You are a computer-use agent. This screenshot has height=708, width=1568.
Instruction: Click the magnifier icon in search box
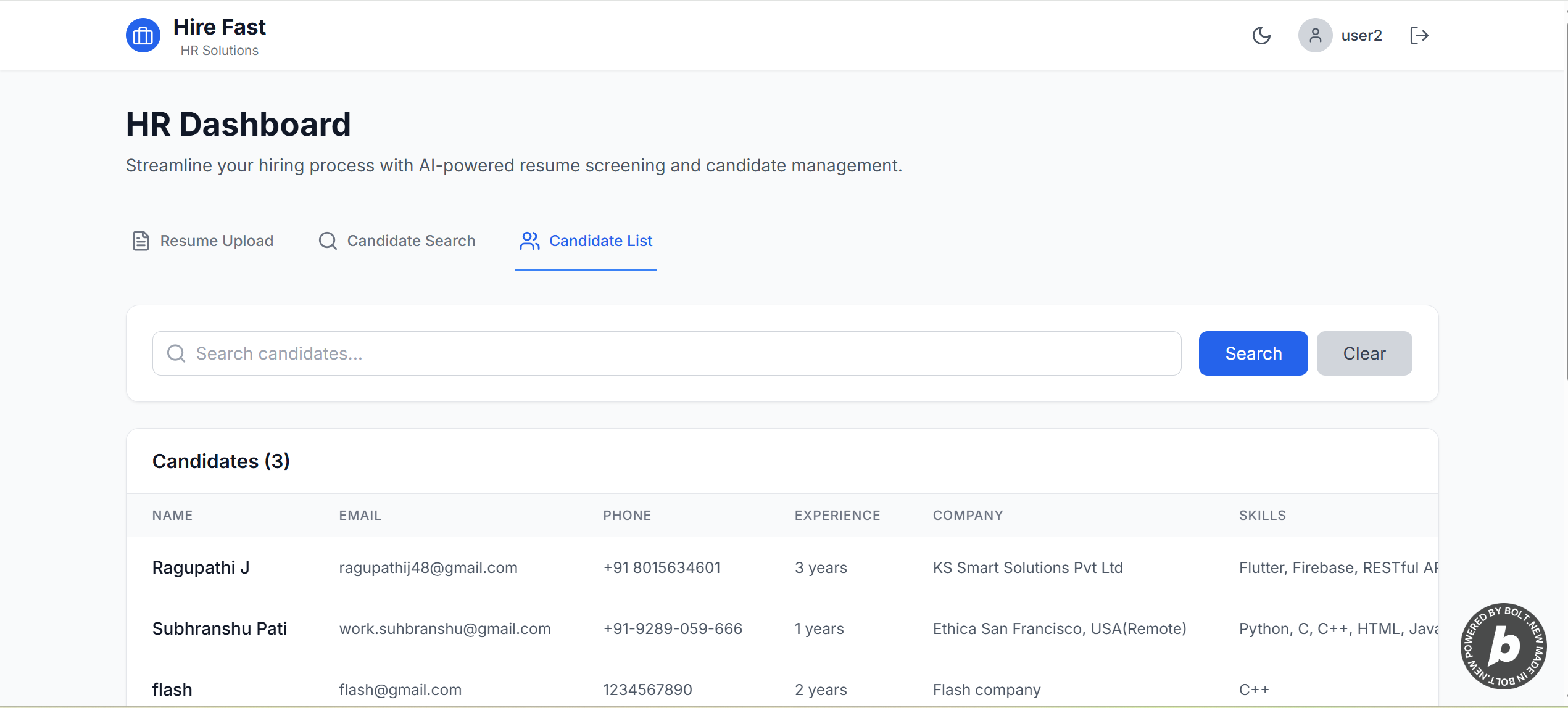(176, 353)
